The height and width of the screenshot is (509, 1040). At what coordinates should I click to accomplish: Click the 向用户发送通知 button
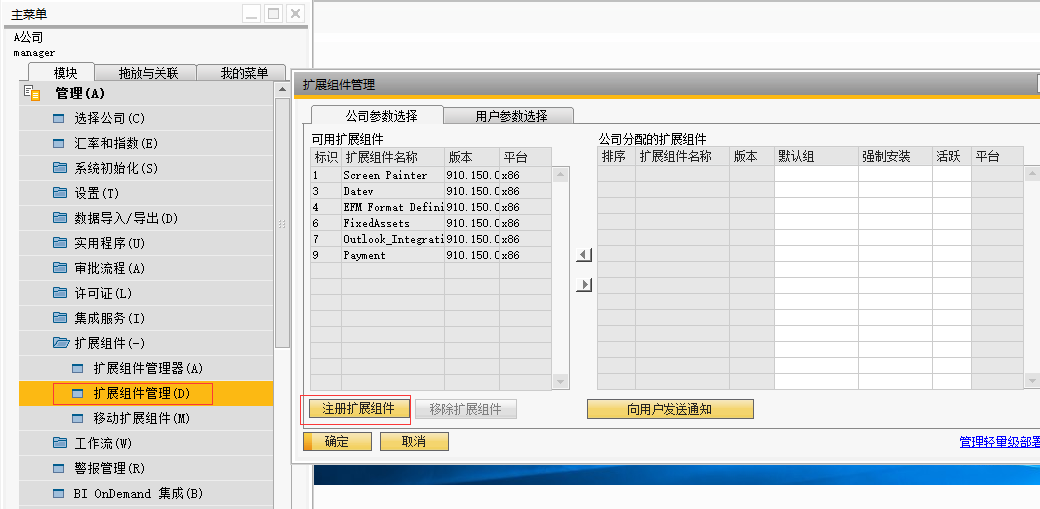670,409
